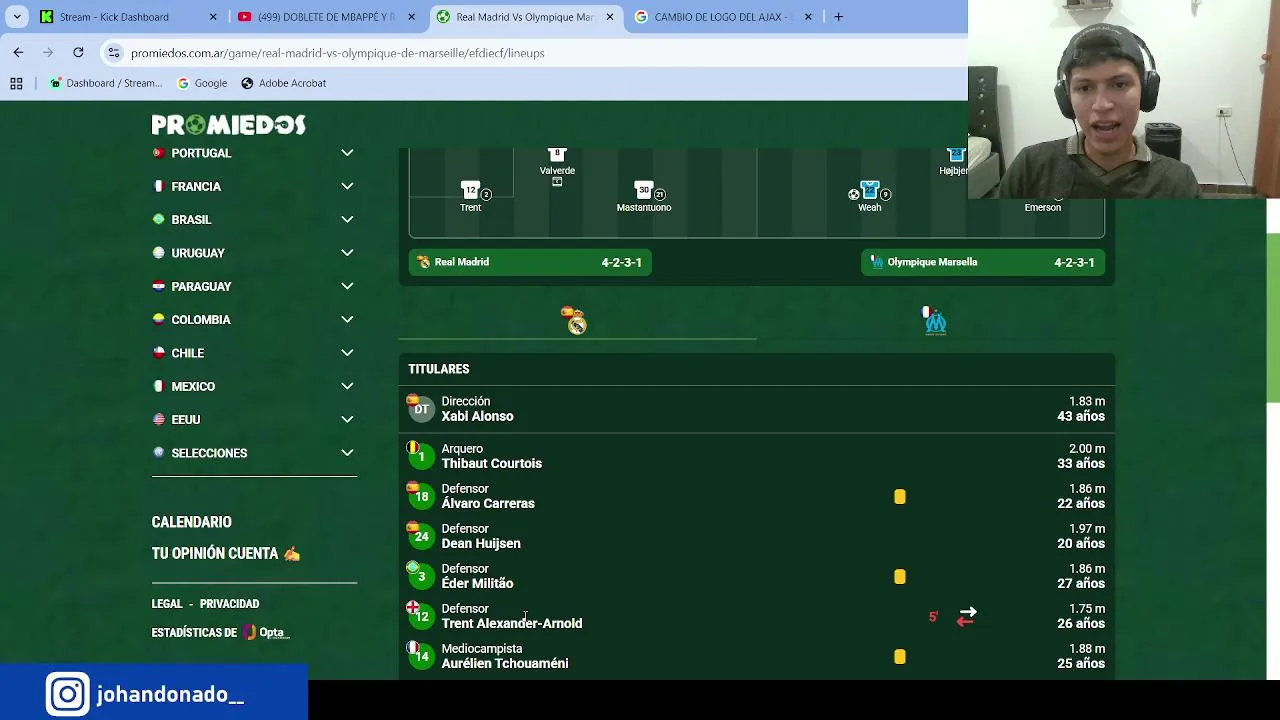1280x720 pixels.
Task: Click the EEUU flag icon
Action: click(x=158, y=419)
